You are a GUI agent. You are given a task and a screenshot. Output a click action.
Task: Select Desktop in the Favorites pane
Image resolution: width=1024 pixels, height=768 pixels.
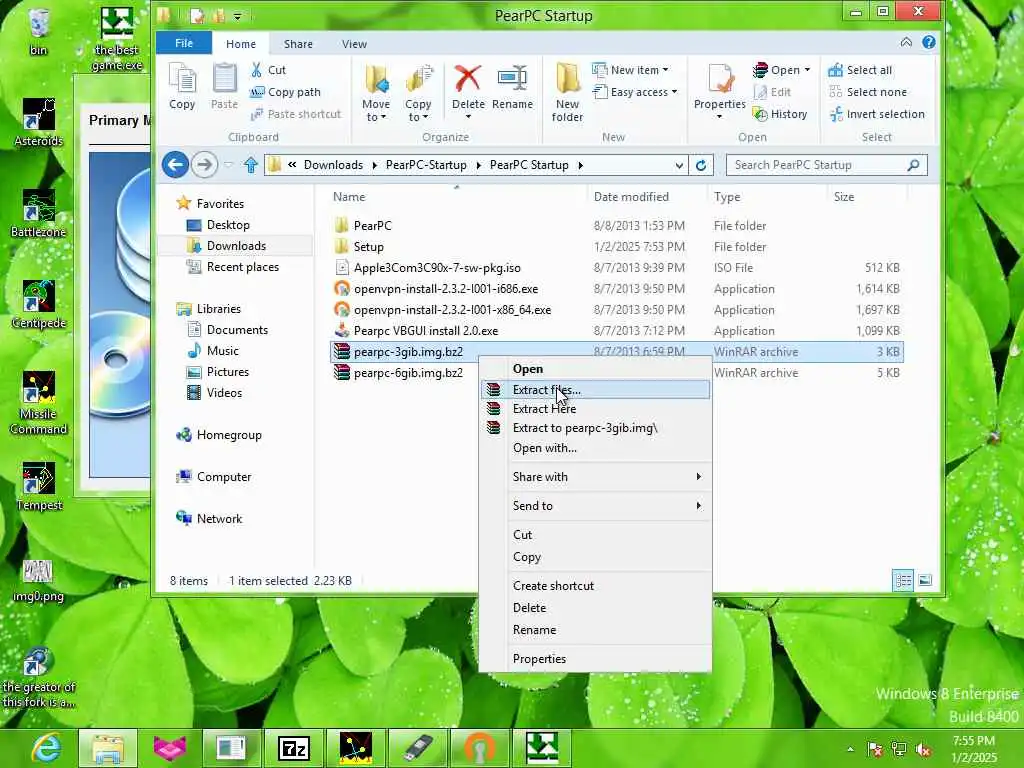(228, 225)
